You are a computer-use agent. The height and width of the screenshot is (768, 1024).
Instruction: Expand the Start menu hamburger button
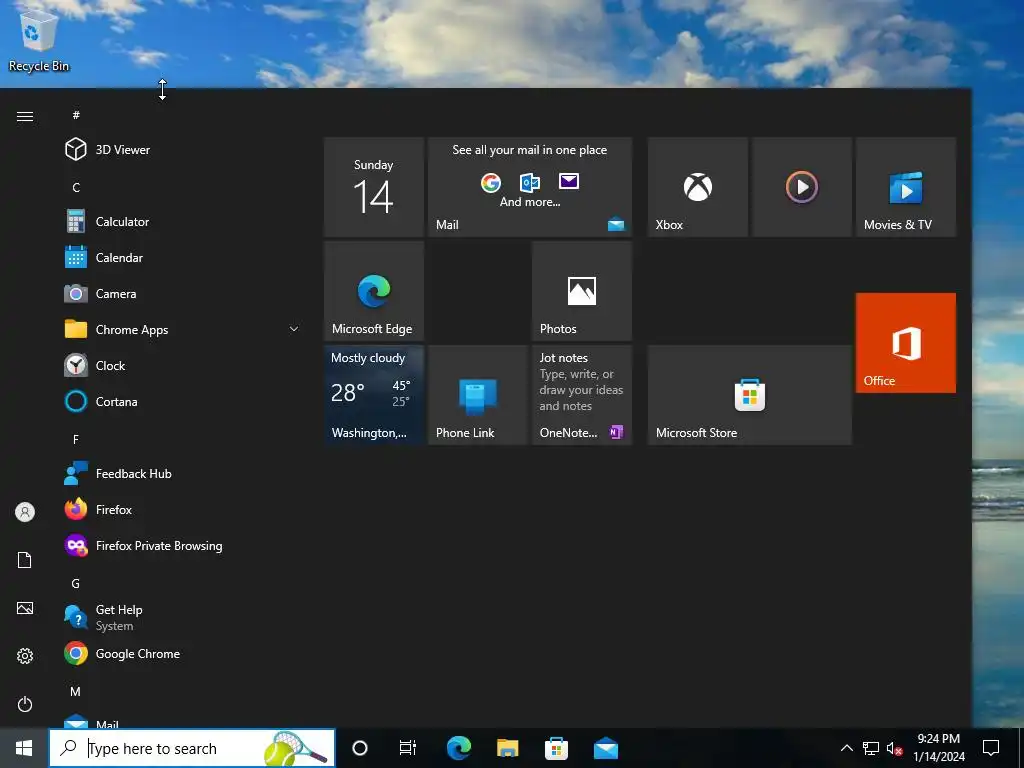25,116
